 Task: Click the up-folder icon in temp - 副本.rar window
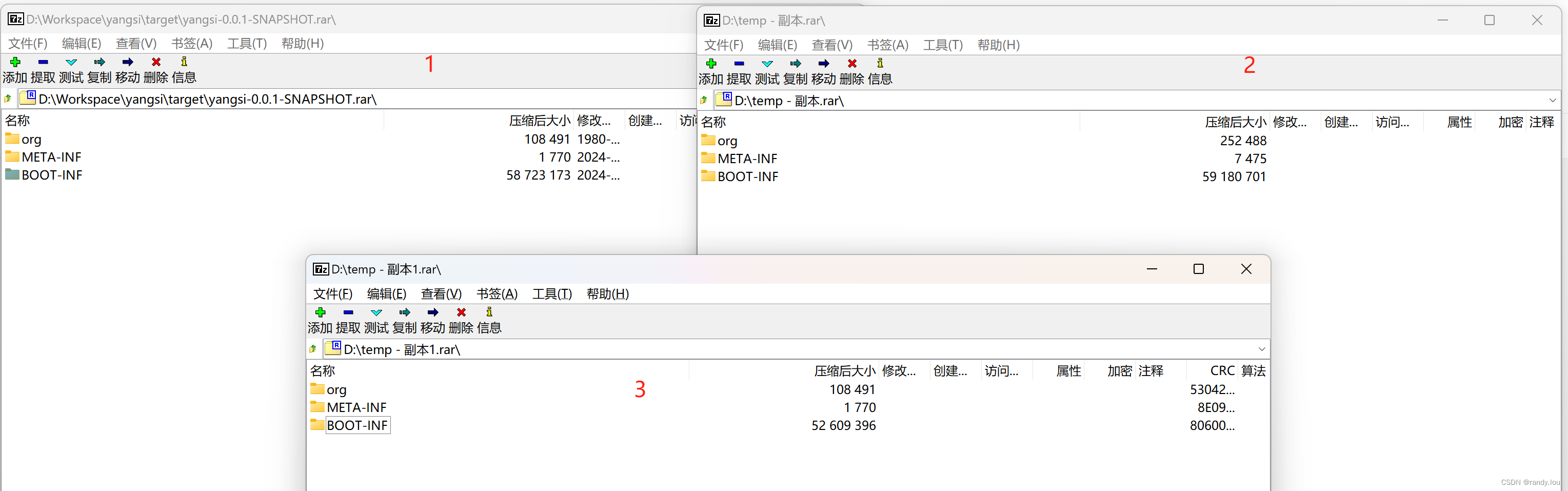(704, 100)
